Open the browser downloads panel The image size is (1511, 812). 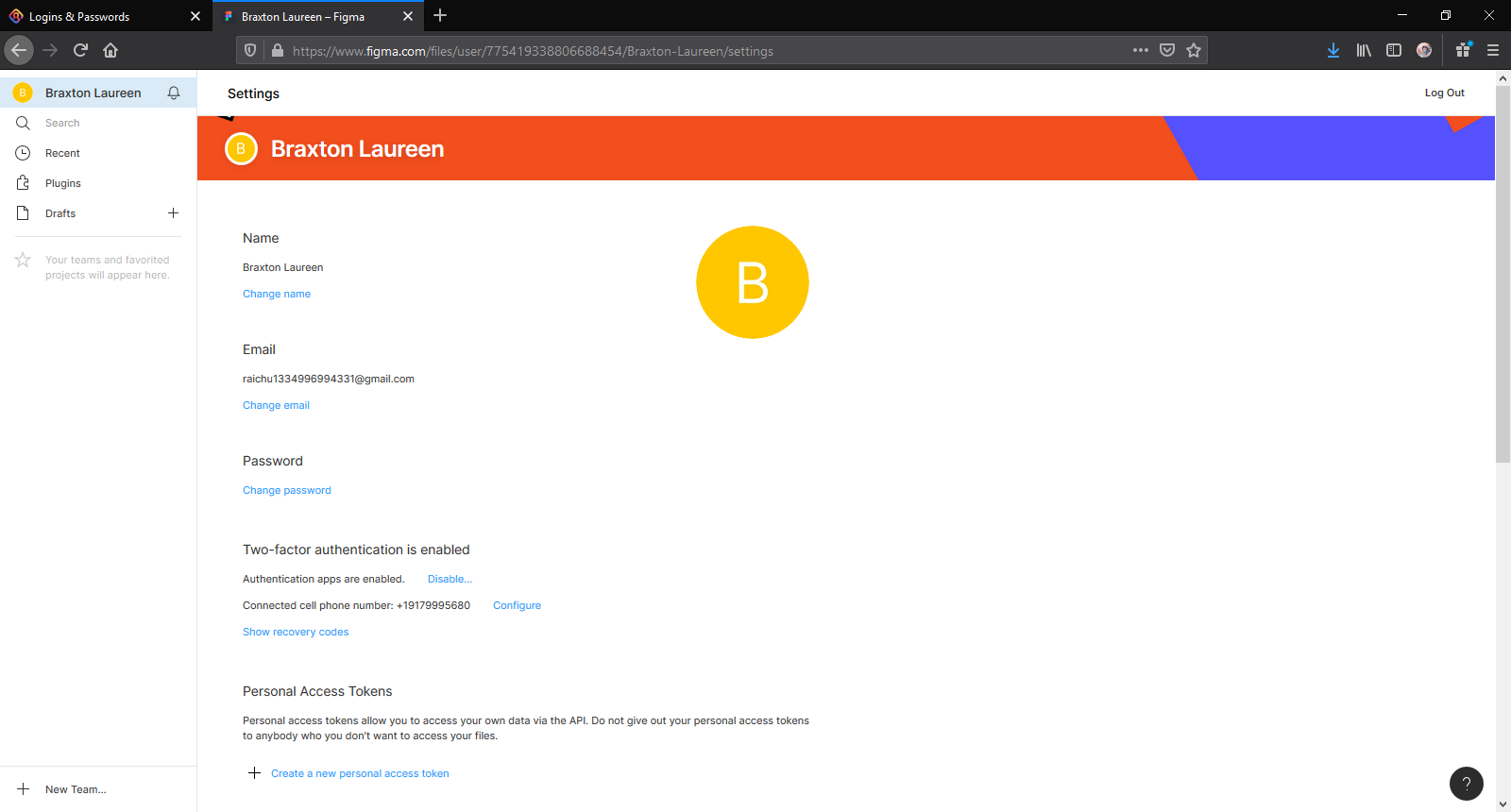tap(1333, 50)
